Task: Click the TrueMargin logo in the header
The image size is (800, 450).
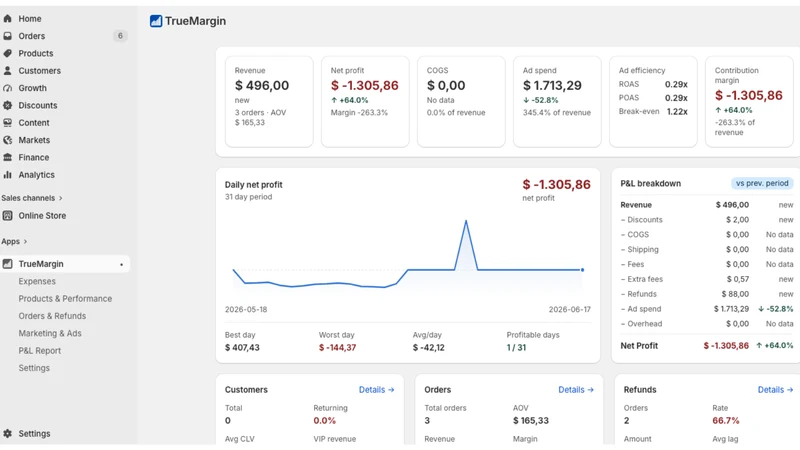Action: [x=156, y=21]
